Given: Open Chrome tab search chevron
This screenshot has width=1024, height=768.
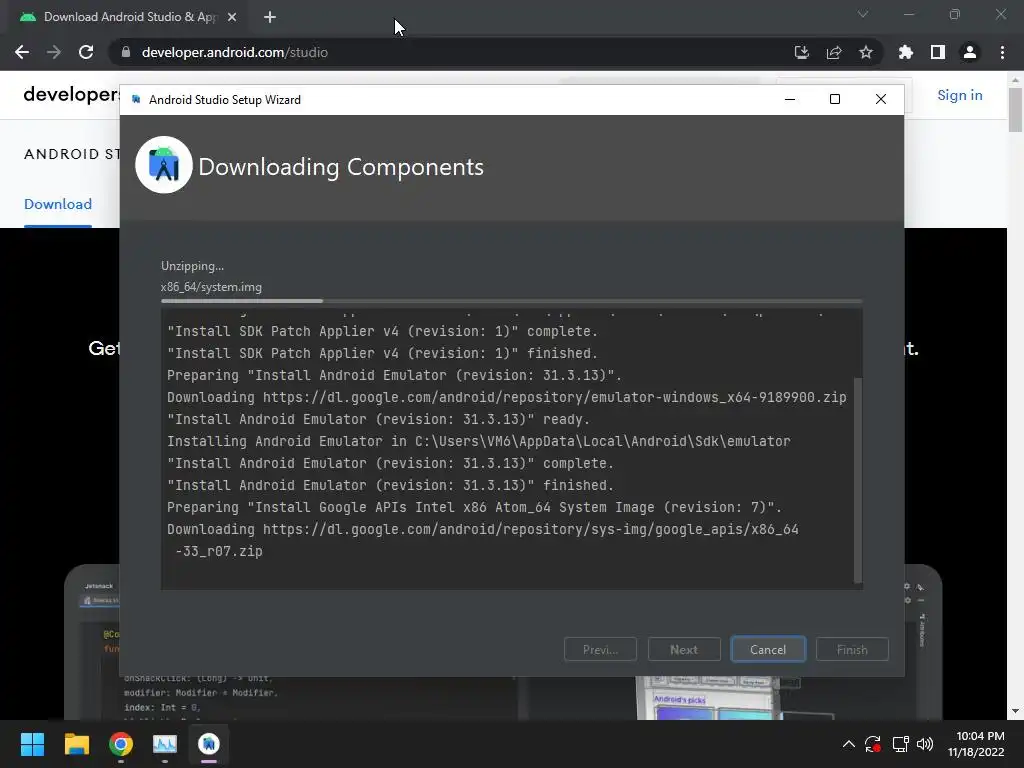Looking at the screenshot, I should tap(863, 14).
